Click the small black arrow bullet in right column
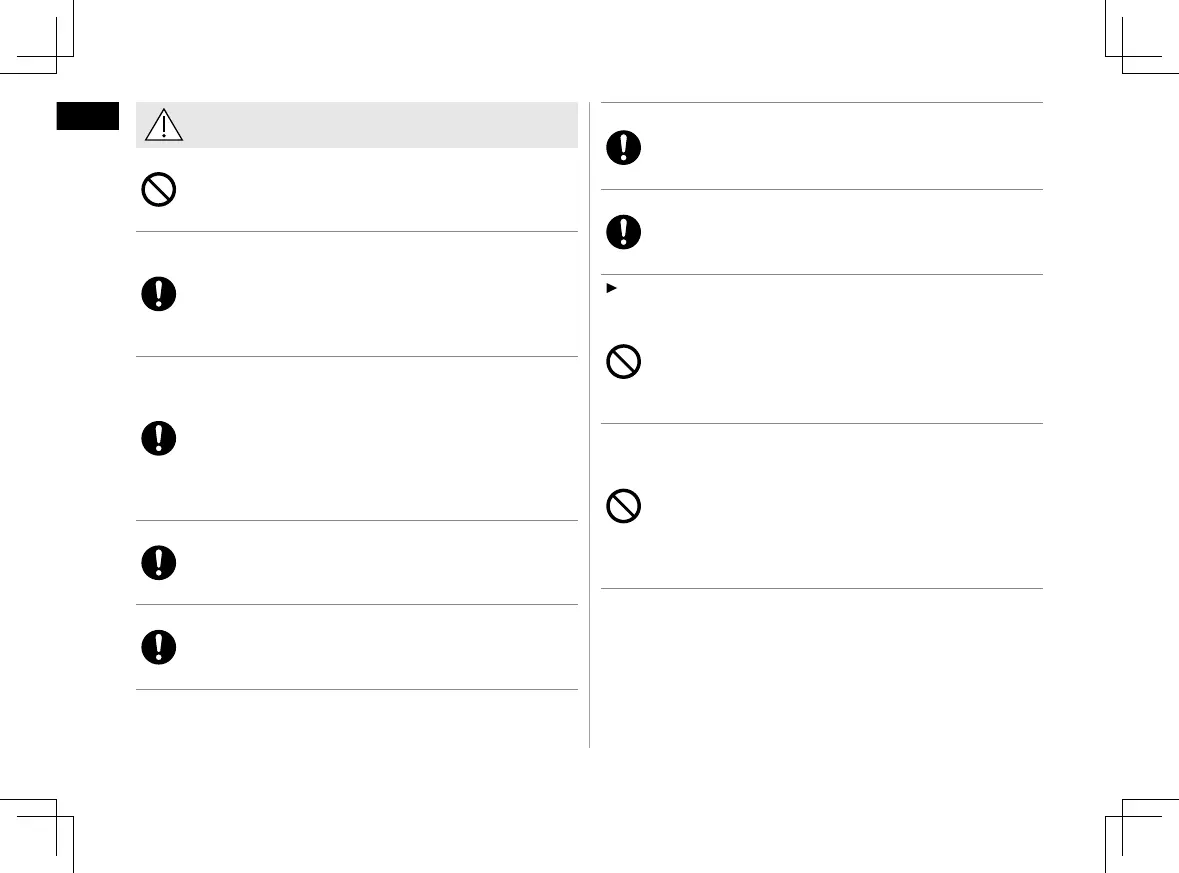The image size is (1179, 873). pyautogui.click(x=606, y=288)
